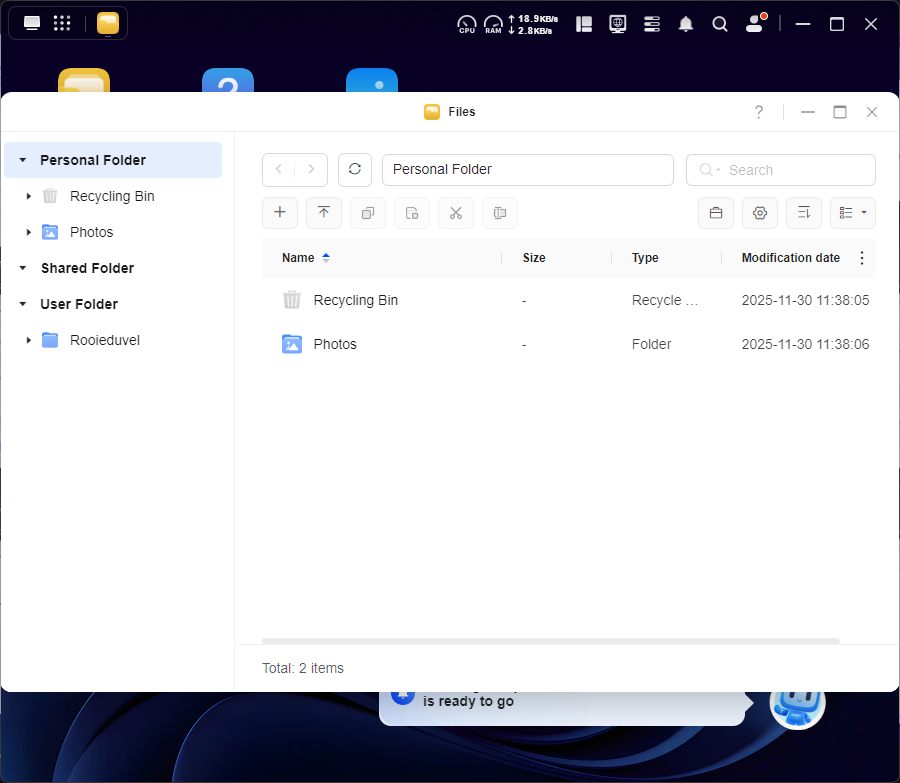Expand the Rooieduvel folder arrow
Image resolution: width=900 pixels, height=783 pixels.
(x=29, y=340)
